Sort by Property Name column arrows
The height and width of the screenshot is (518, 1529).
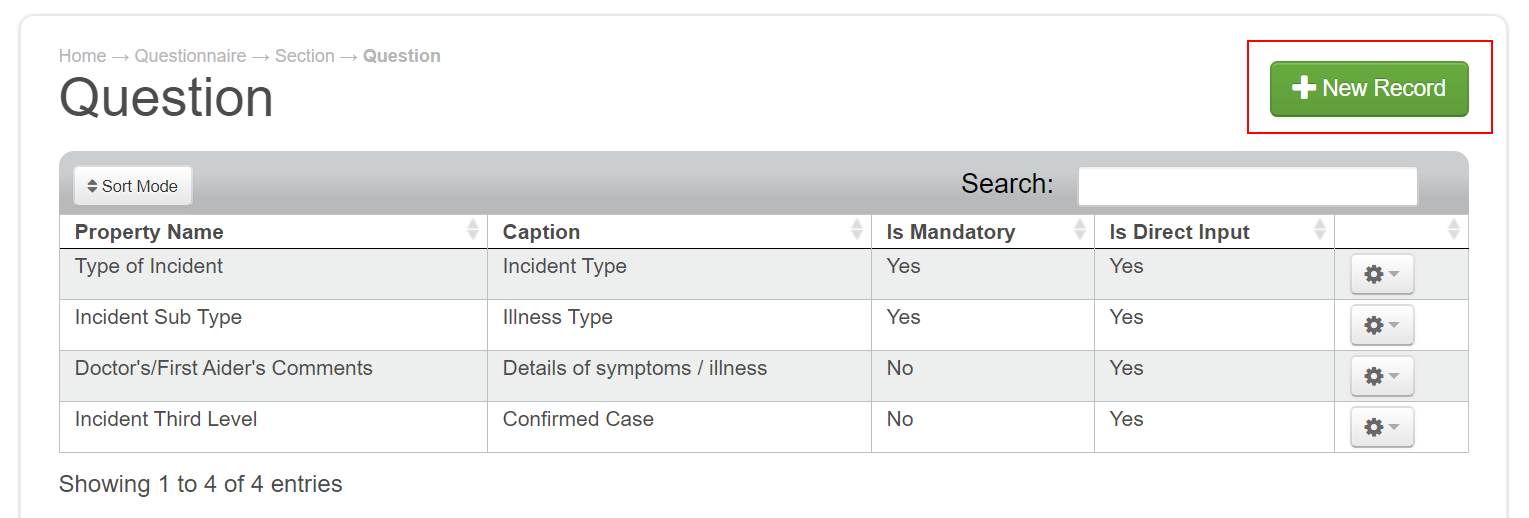[x=473, y=231]
